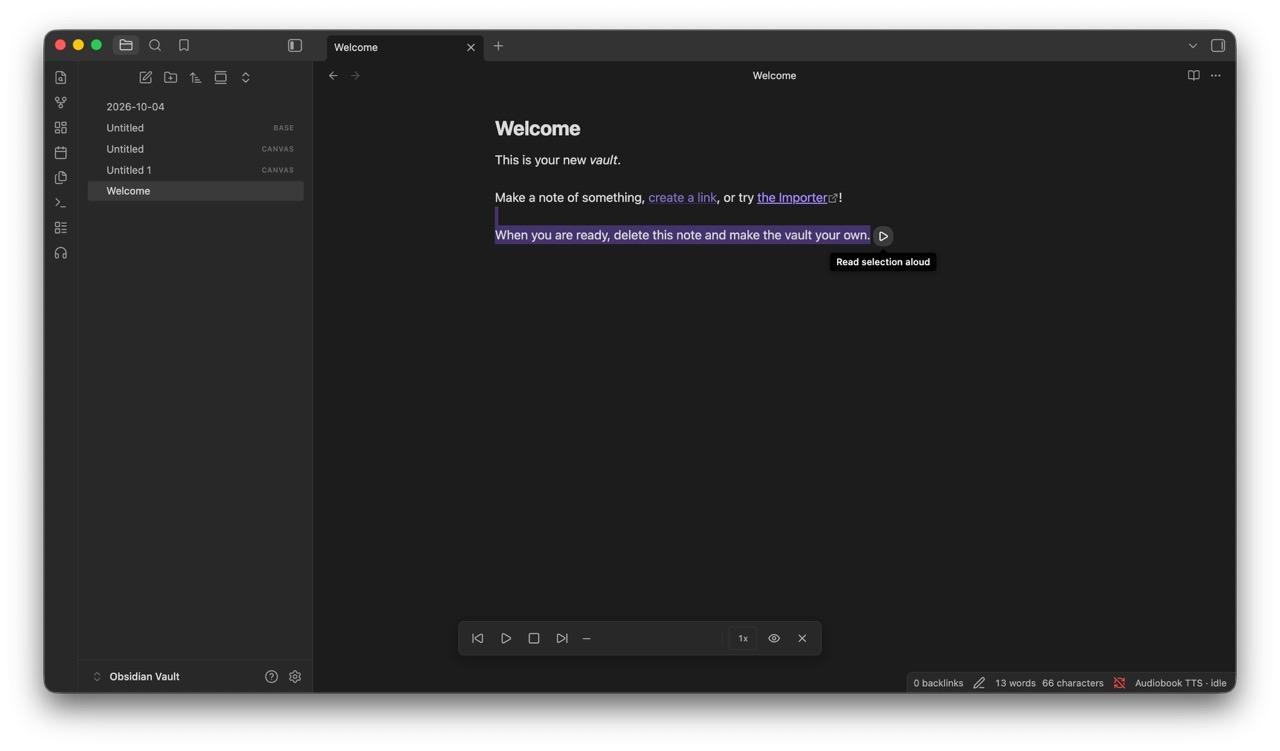Image resolution: width=1280 pixels, height=751 pixels.
Task: Click the red sync status icon
Action: pos(1120,683)
